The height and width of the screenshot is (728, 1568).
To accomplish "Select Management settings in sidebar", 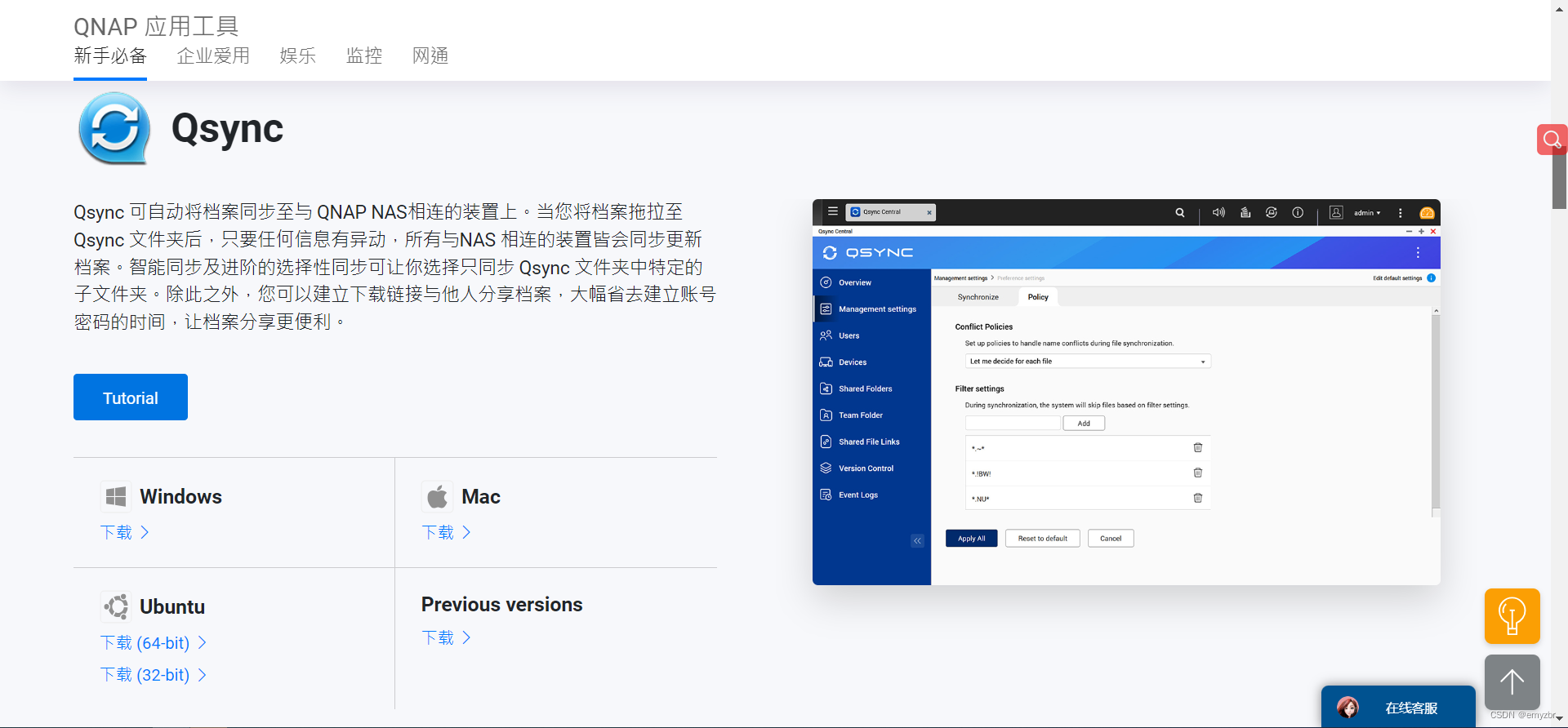I will (x=872, y=309).
